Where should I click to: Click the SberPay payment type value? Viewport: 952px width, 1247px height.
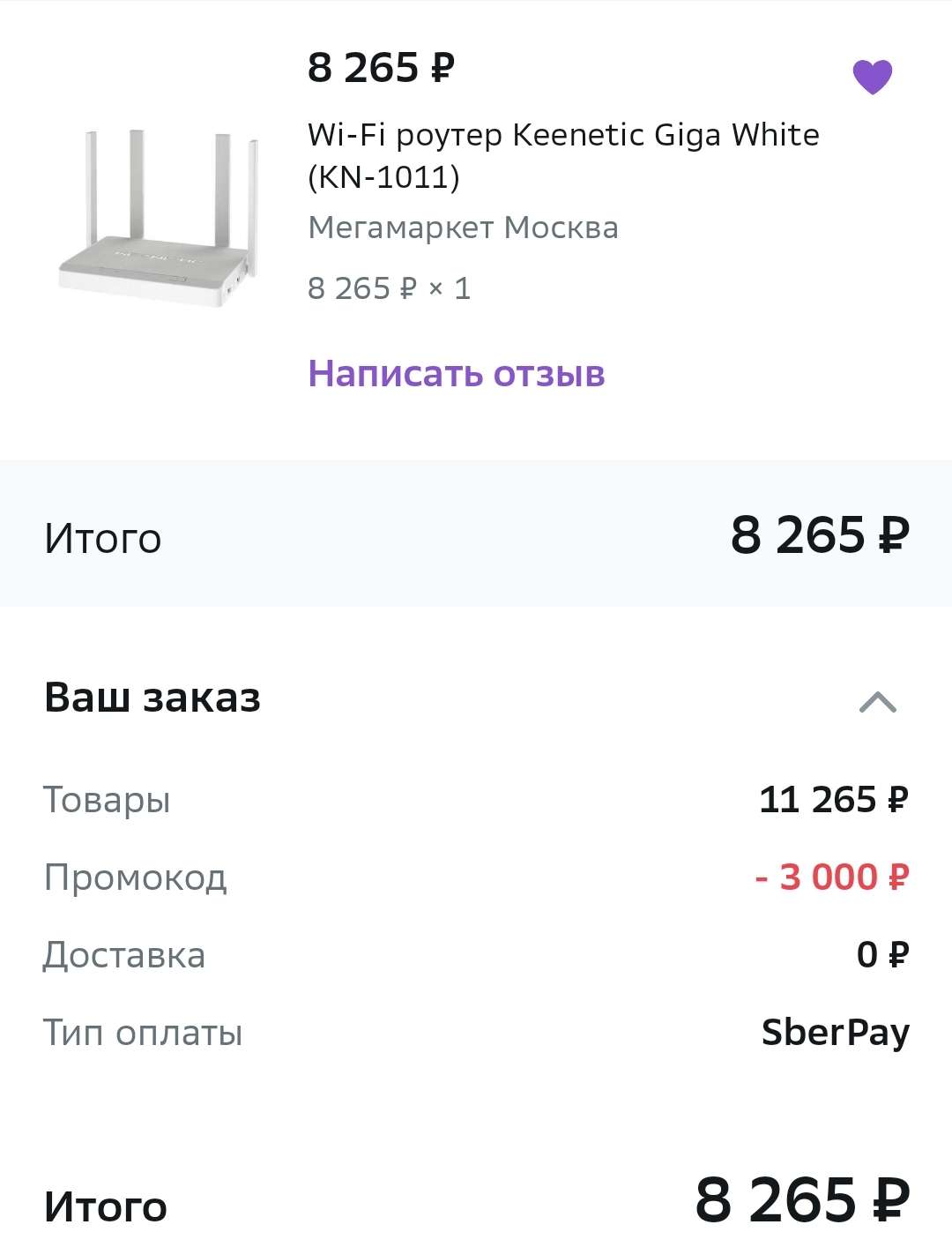coord(835,1033)
